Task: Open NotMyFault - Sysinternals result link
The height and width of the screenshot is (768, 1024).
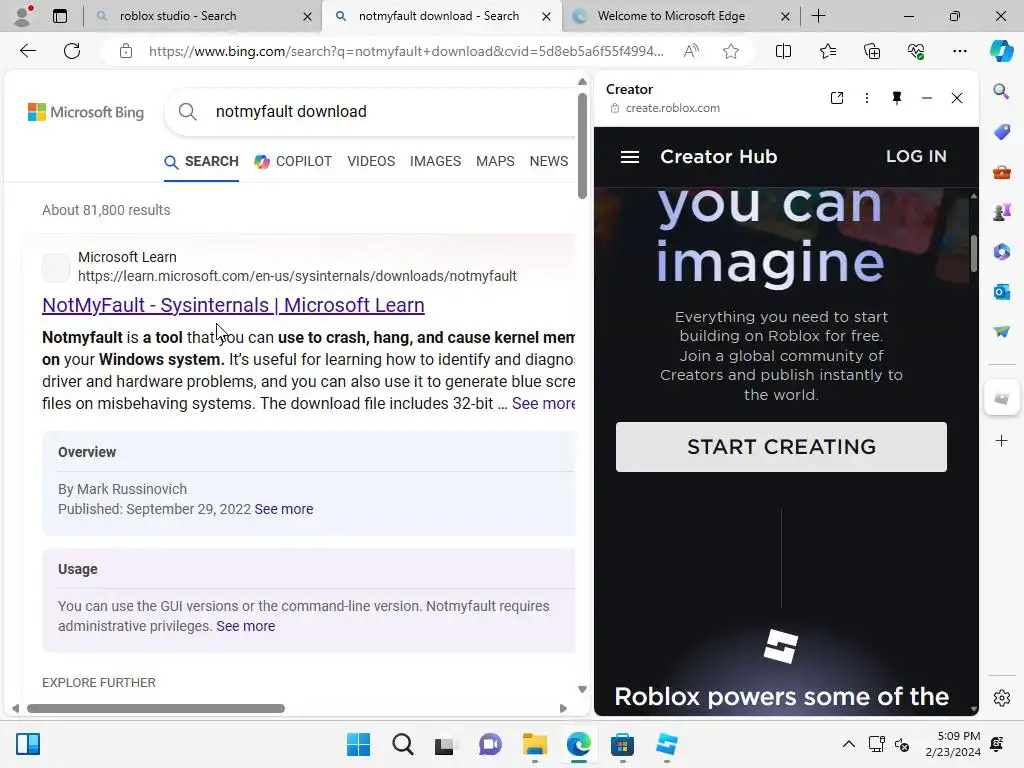Action: coord(233,305)
